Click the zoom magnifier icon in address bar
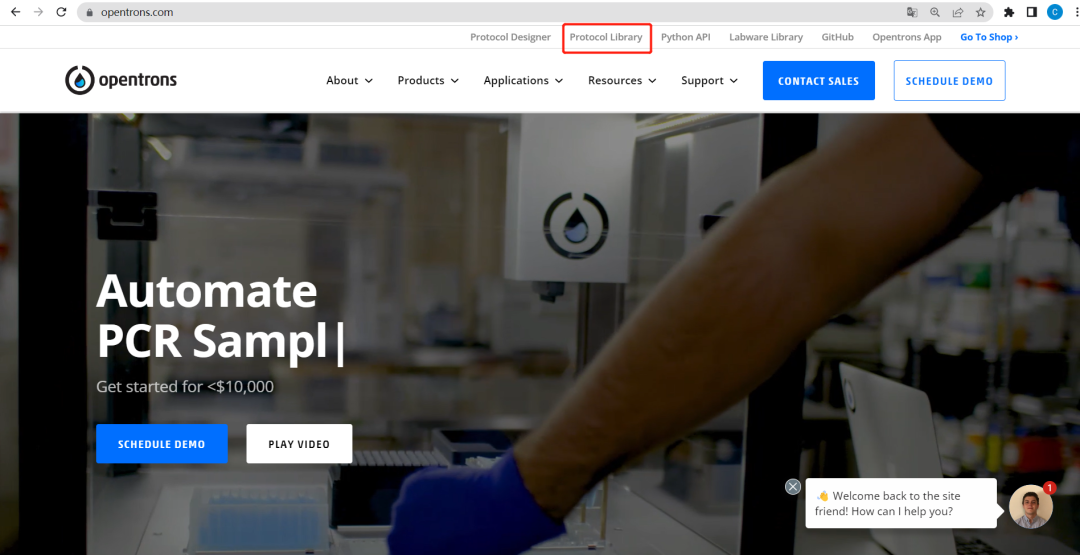 [x=935, y=12]
